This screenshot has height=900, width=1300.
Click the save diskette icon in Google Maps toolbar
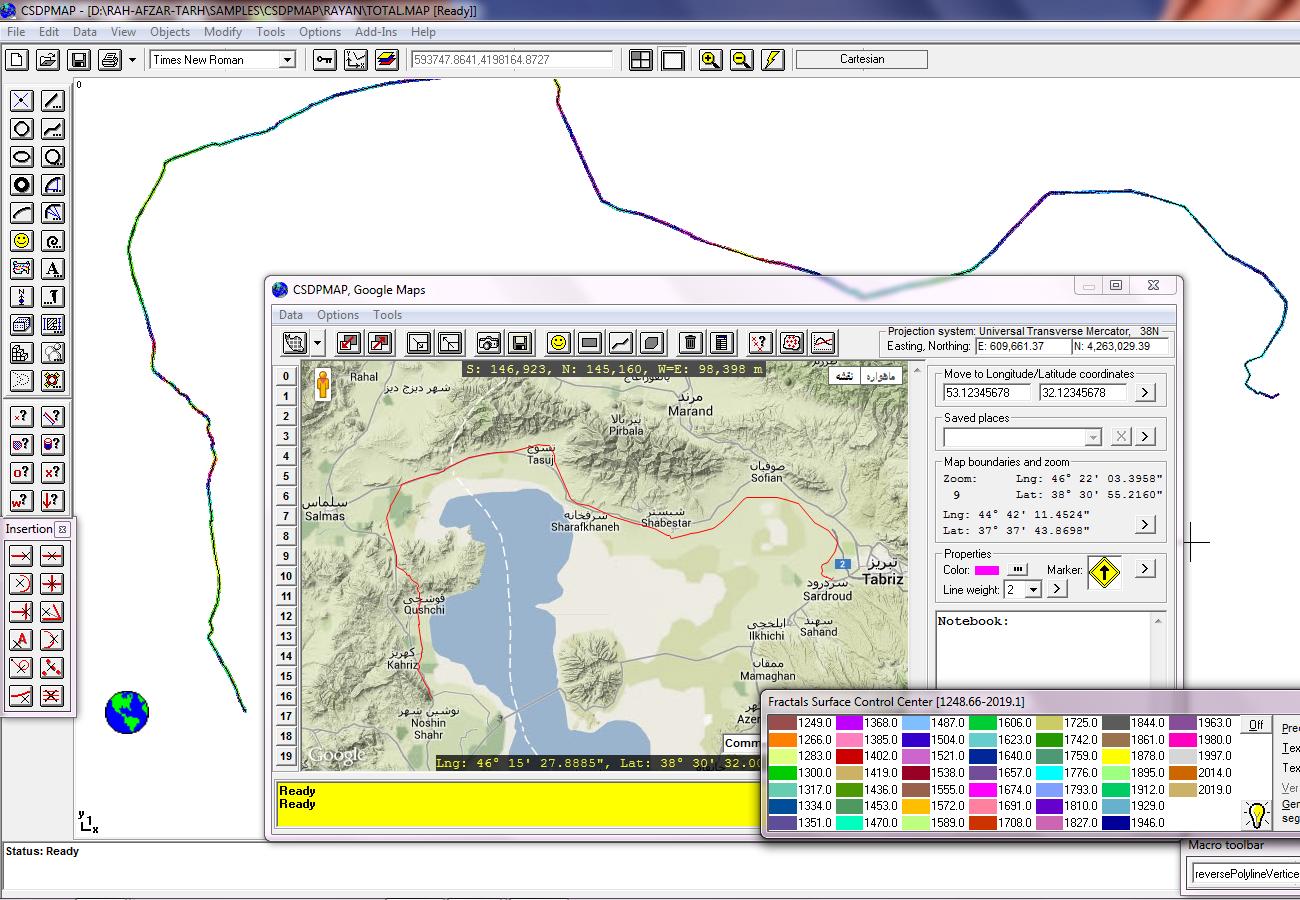tap(520, 343)
